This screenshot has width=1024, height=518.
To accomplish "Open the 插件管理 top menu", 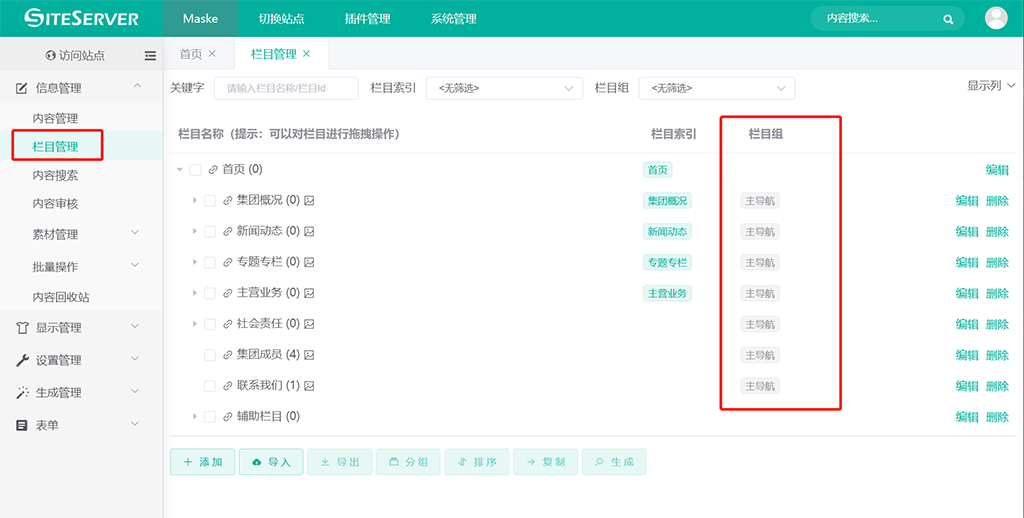I will point(368,19).
